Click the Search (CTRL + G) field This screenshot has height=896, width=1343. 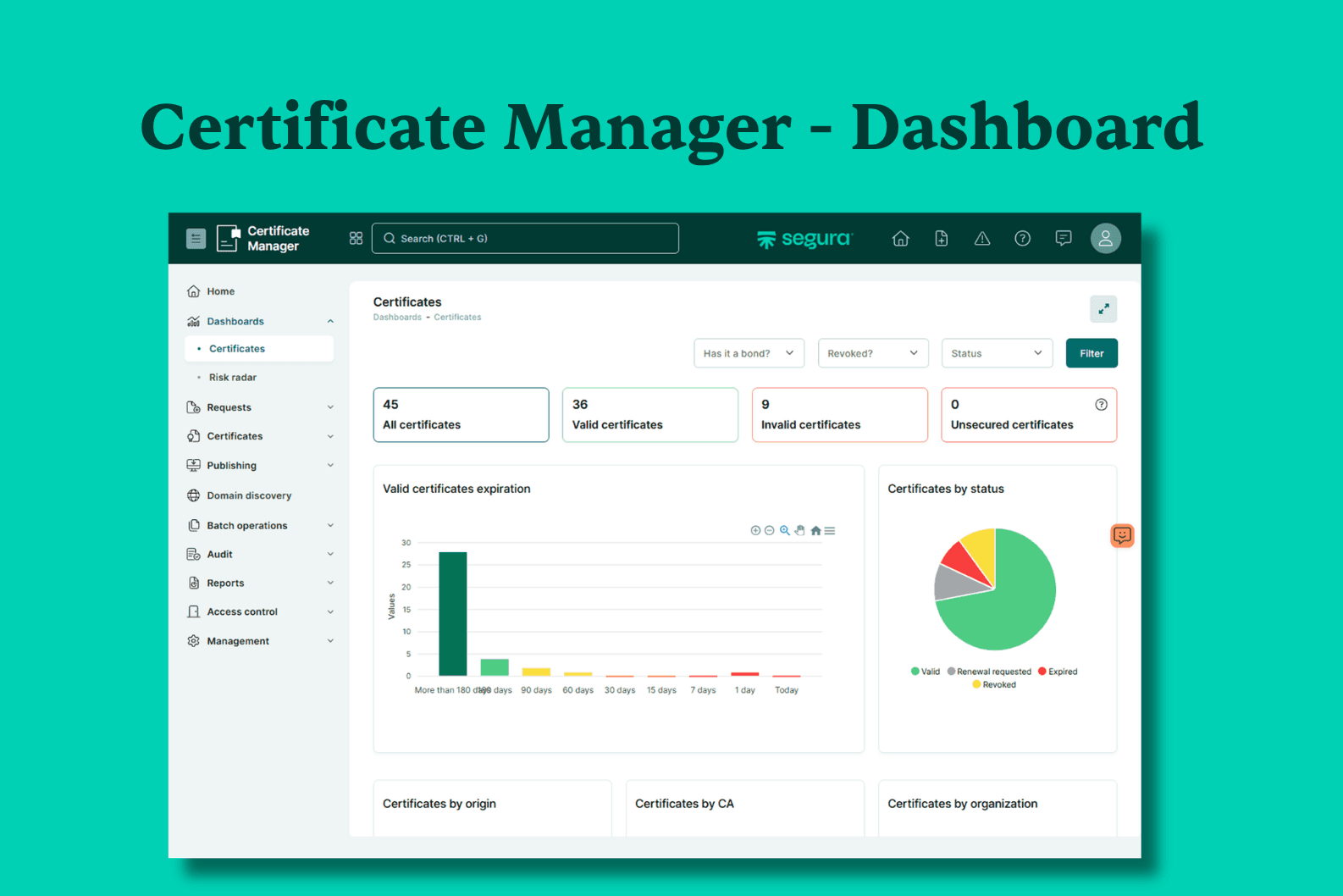point(525,239)
